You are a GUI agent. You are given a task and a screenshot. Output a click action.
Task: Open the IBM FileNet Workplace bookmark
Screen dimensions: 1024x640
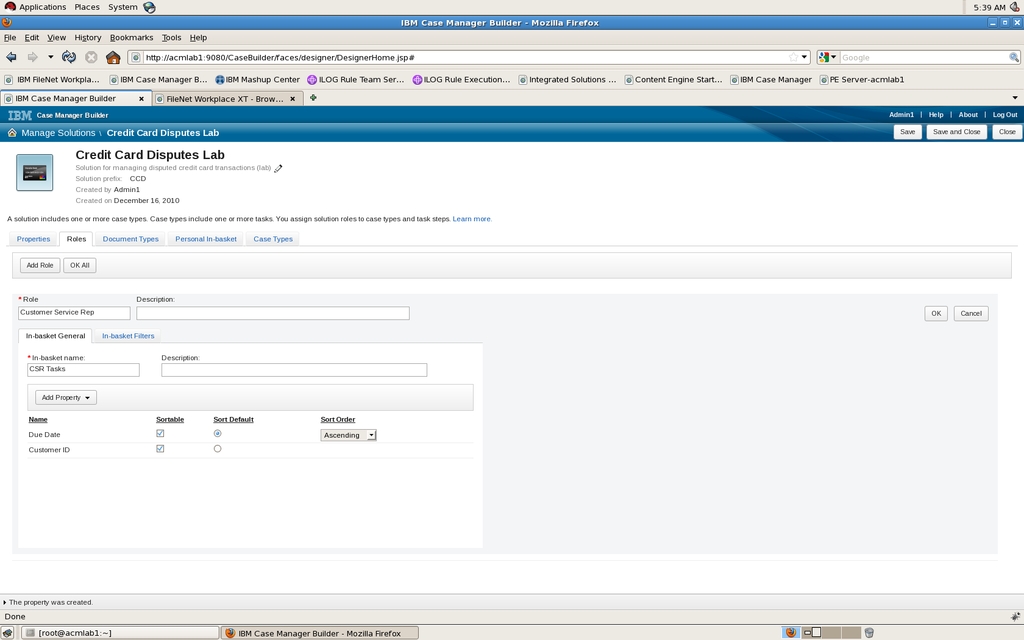(52, 80)
